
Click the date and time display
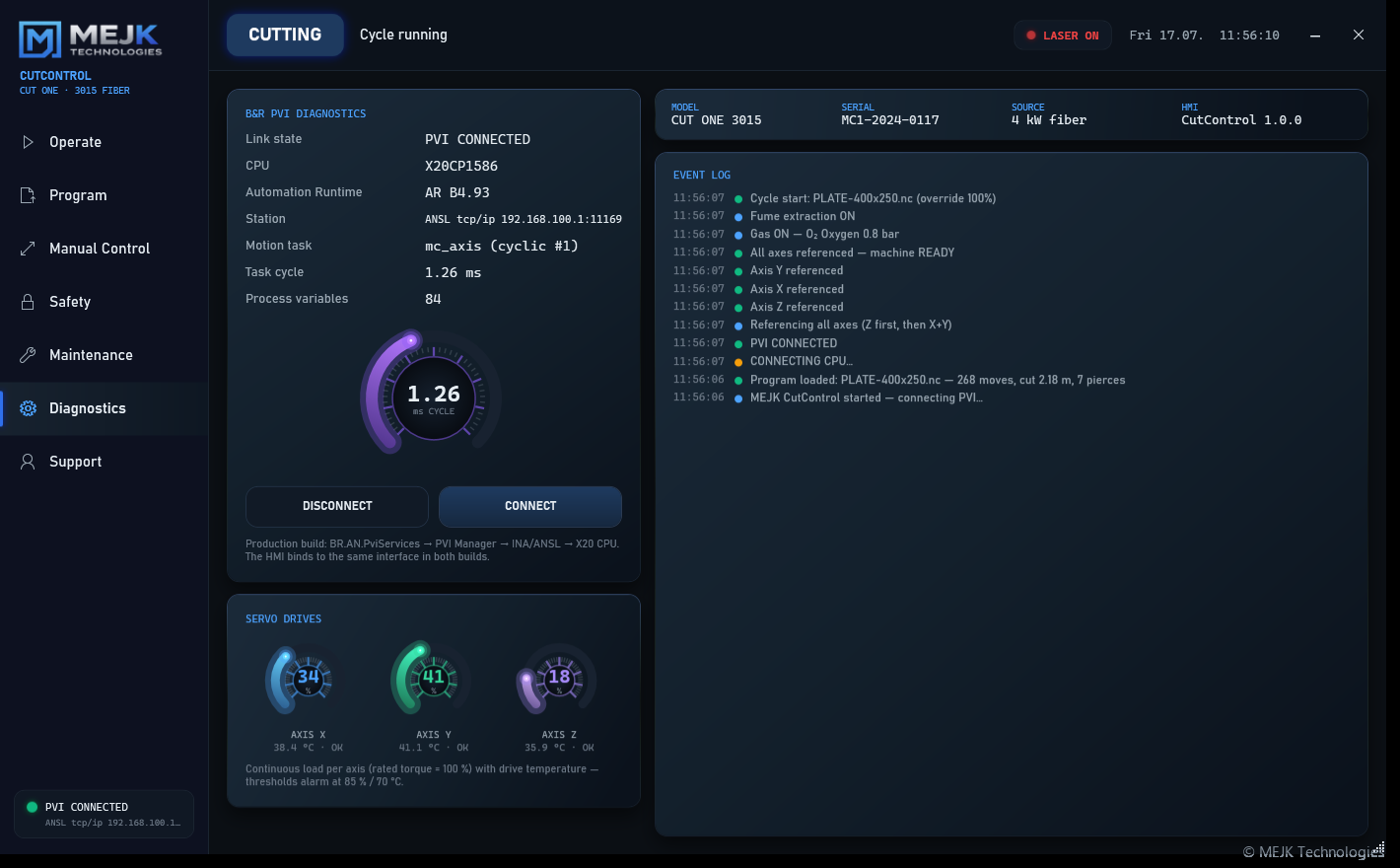click(x=1205, y=36)
